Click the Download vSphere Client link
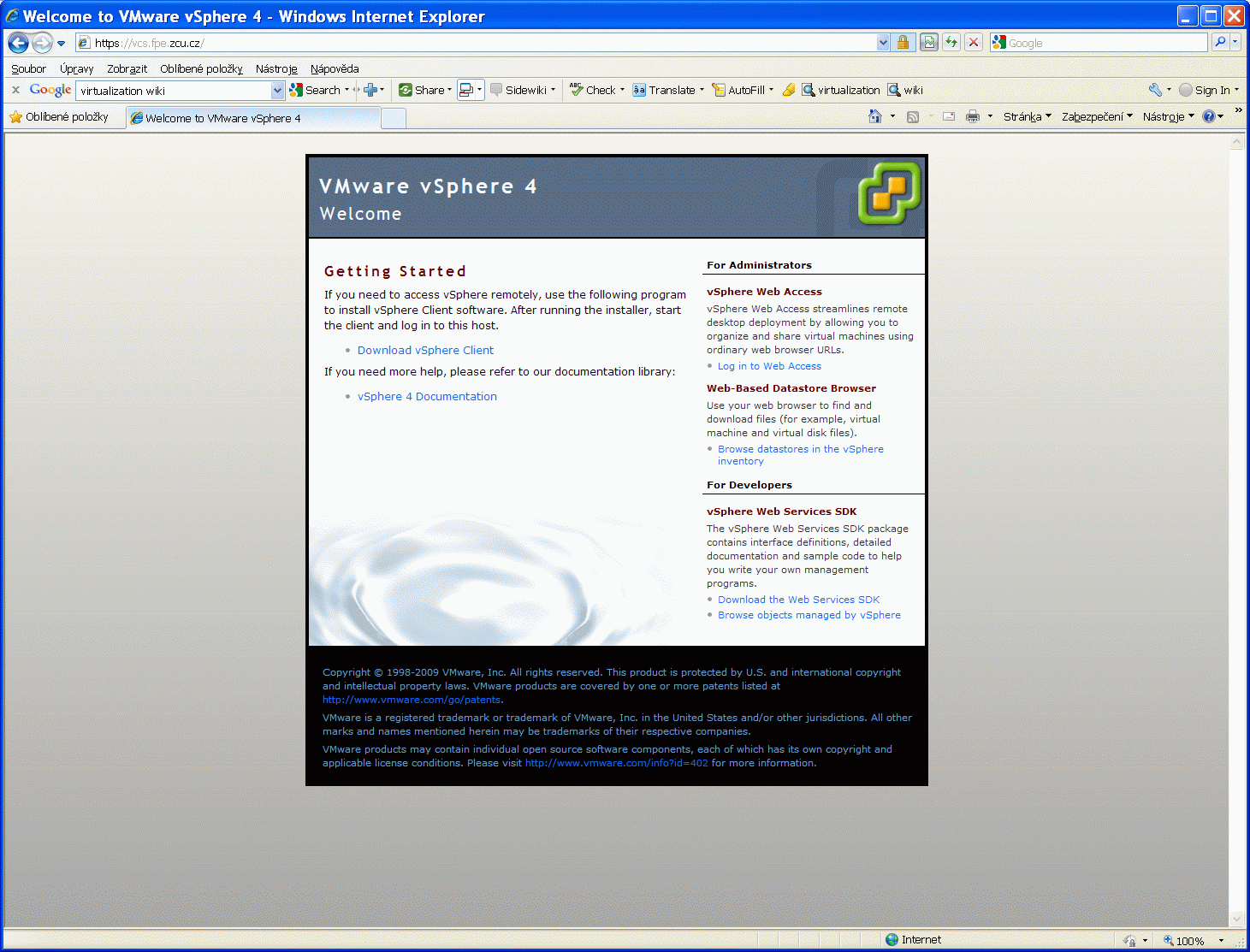1250x952 pixels. click(425, 350)
